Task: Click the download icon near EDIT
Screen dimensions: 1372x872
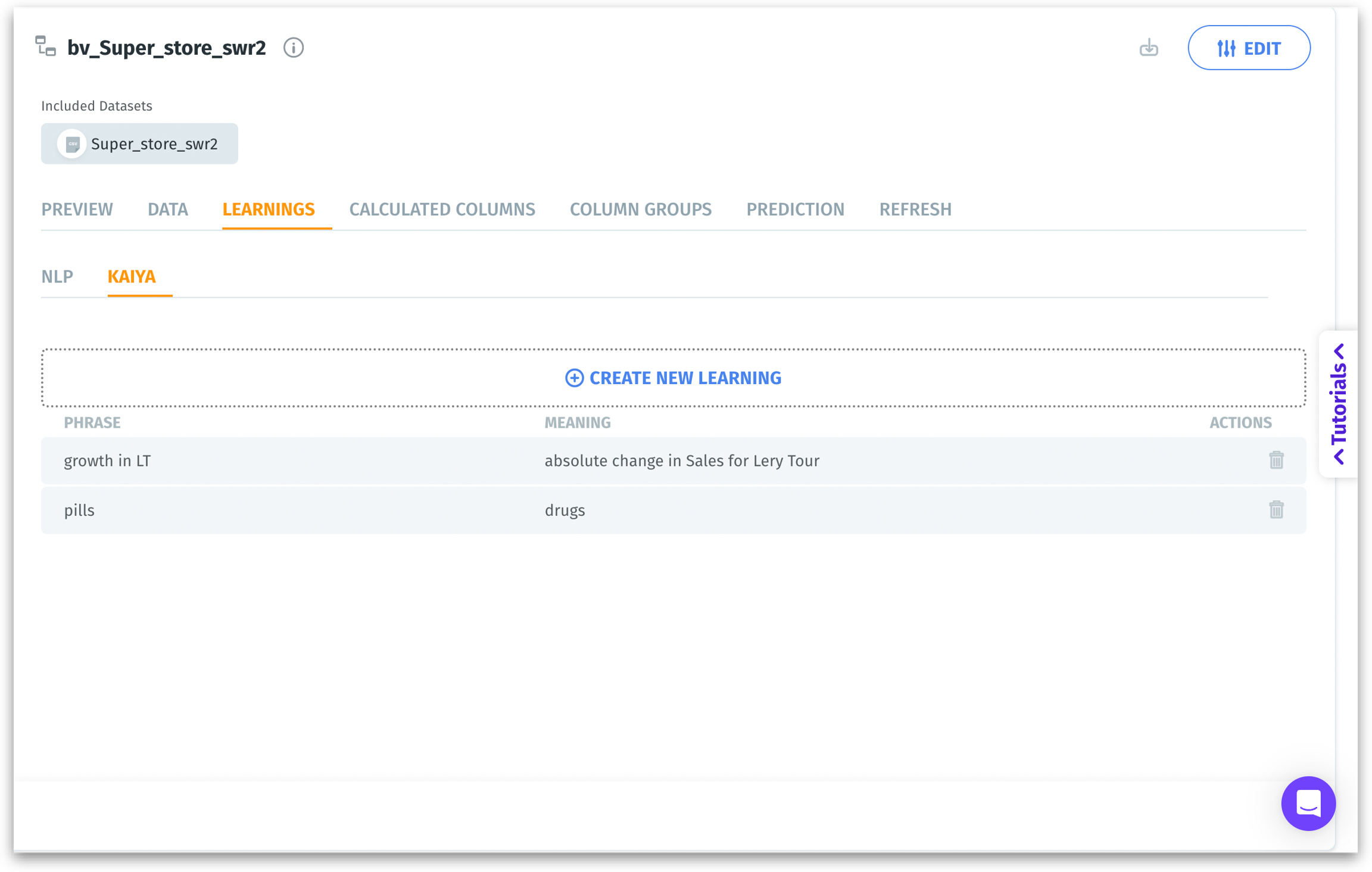Action: point(1148,48)
